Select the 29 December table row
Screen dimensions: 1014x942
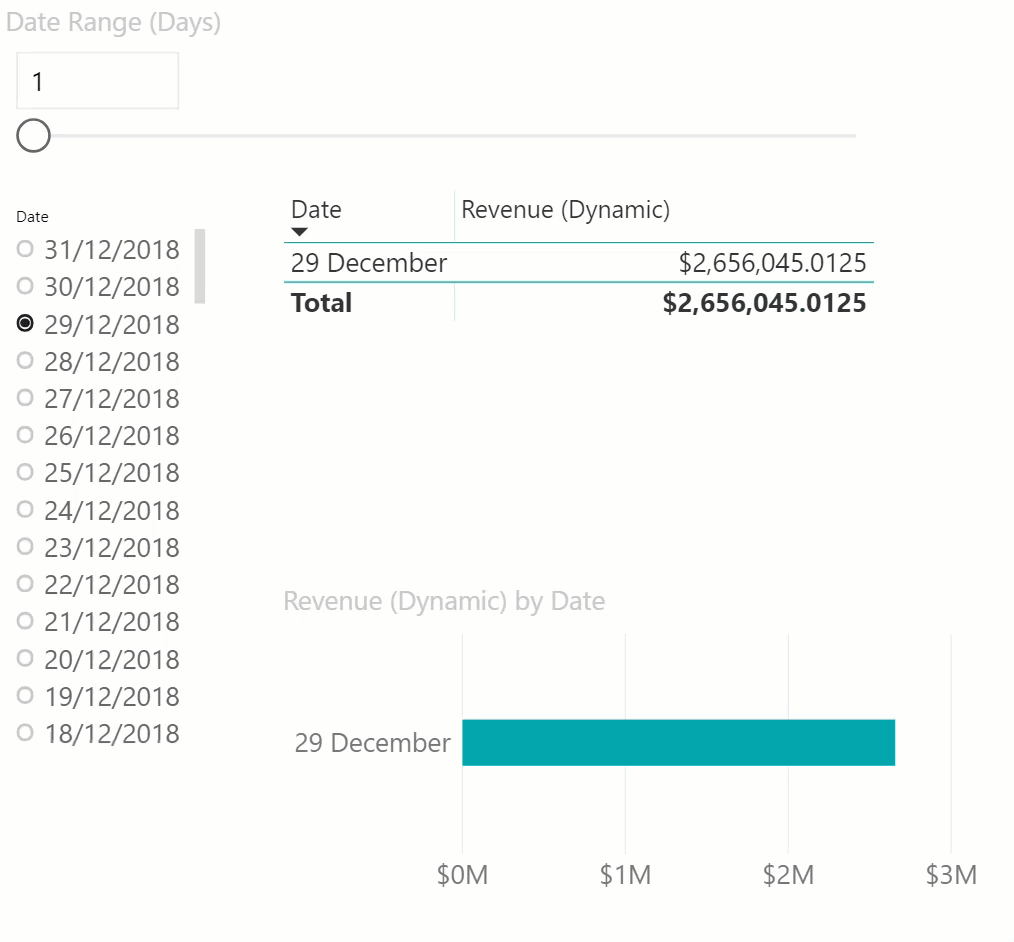pos(369,263)
